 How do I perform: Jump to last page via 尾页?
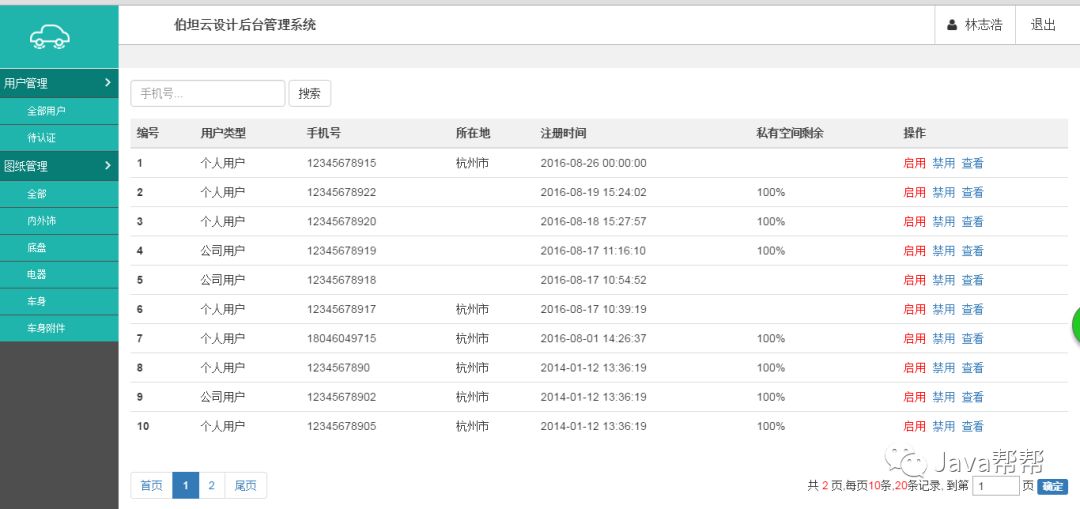click(x=245, y=486)
